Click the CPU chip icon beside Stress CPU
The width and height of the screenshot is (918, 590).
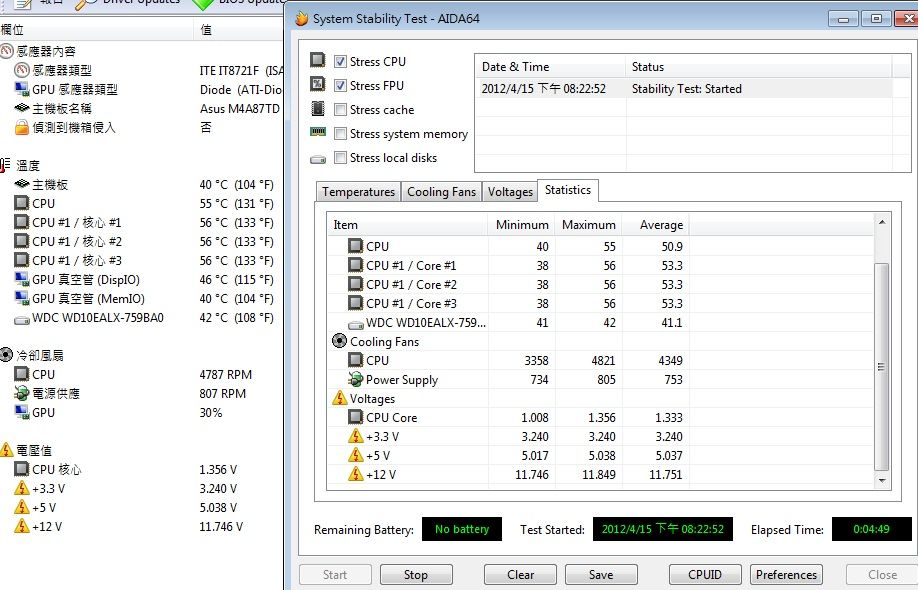point(317,60)
